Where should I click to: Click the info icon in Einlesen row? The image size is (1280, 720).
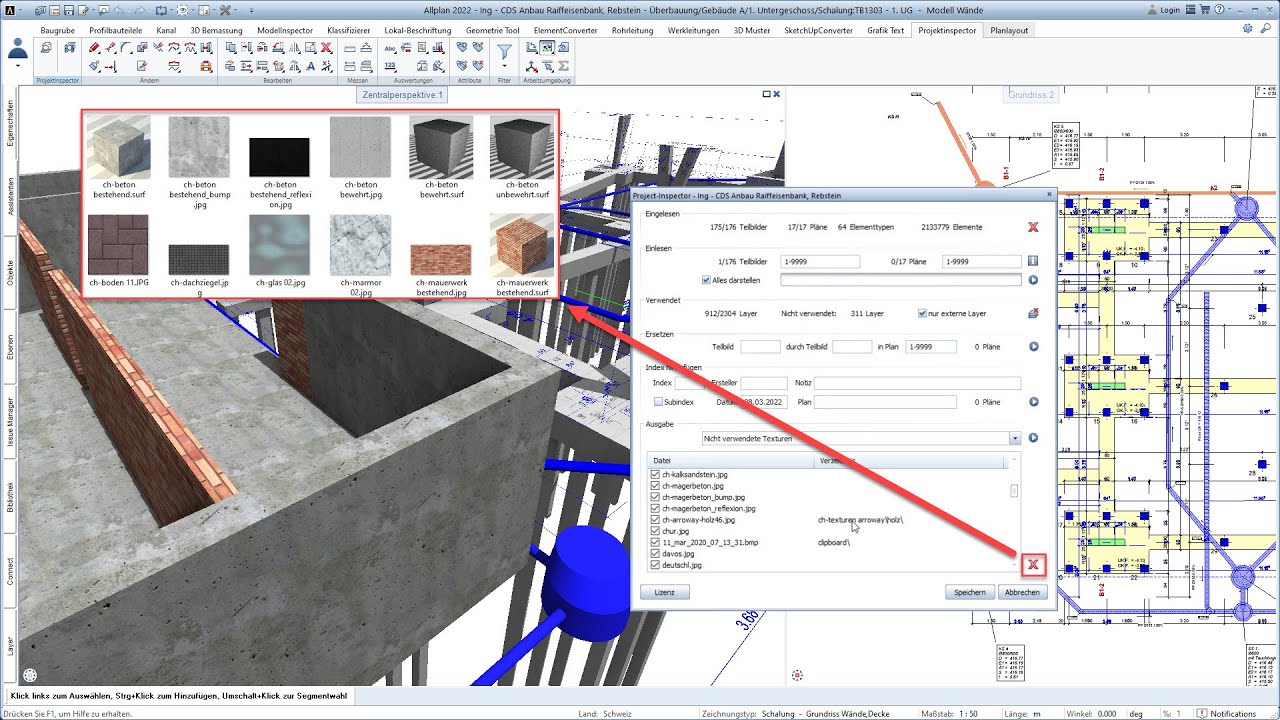(1034, 261)
